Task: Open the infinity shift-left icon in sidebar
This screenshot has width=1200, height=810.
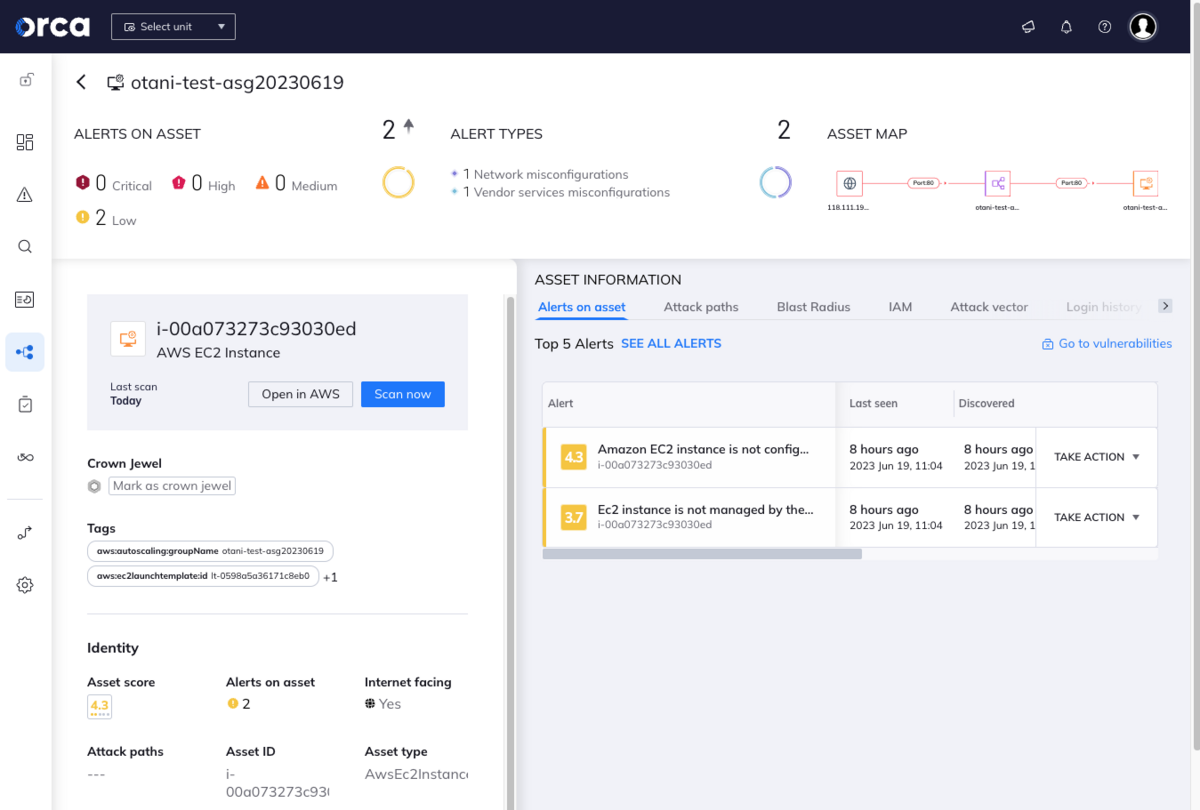Action: 25,457
